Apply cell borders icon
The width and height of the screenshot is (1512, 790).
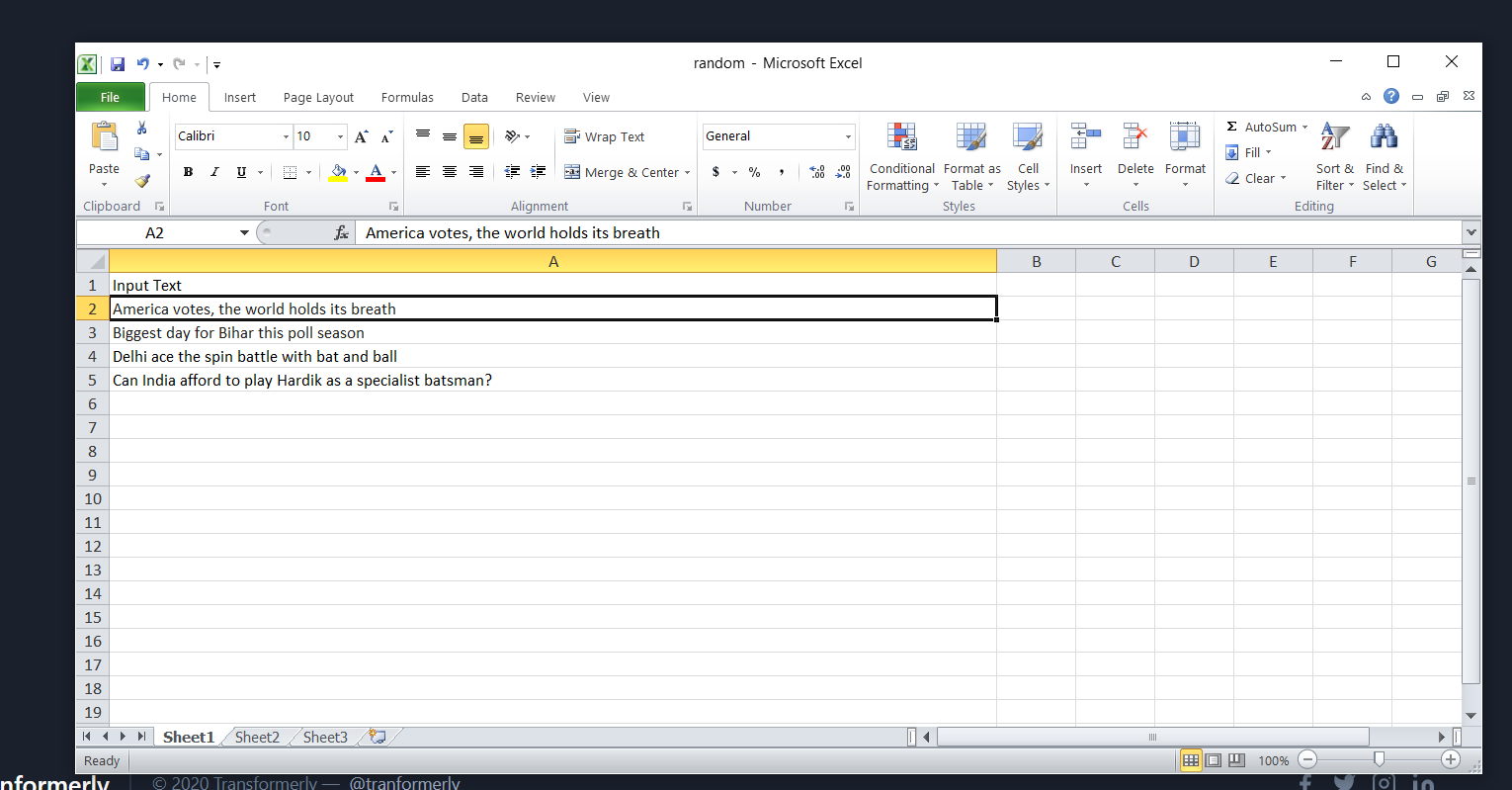click(x=290, y=172)
